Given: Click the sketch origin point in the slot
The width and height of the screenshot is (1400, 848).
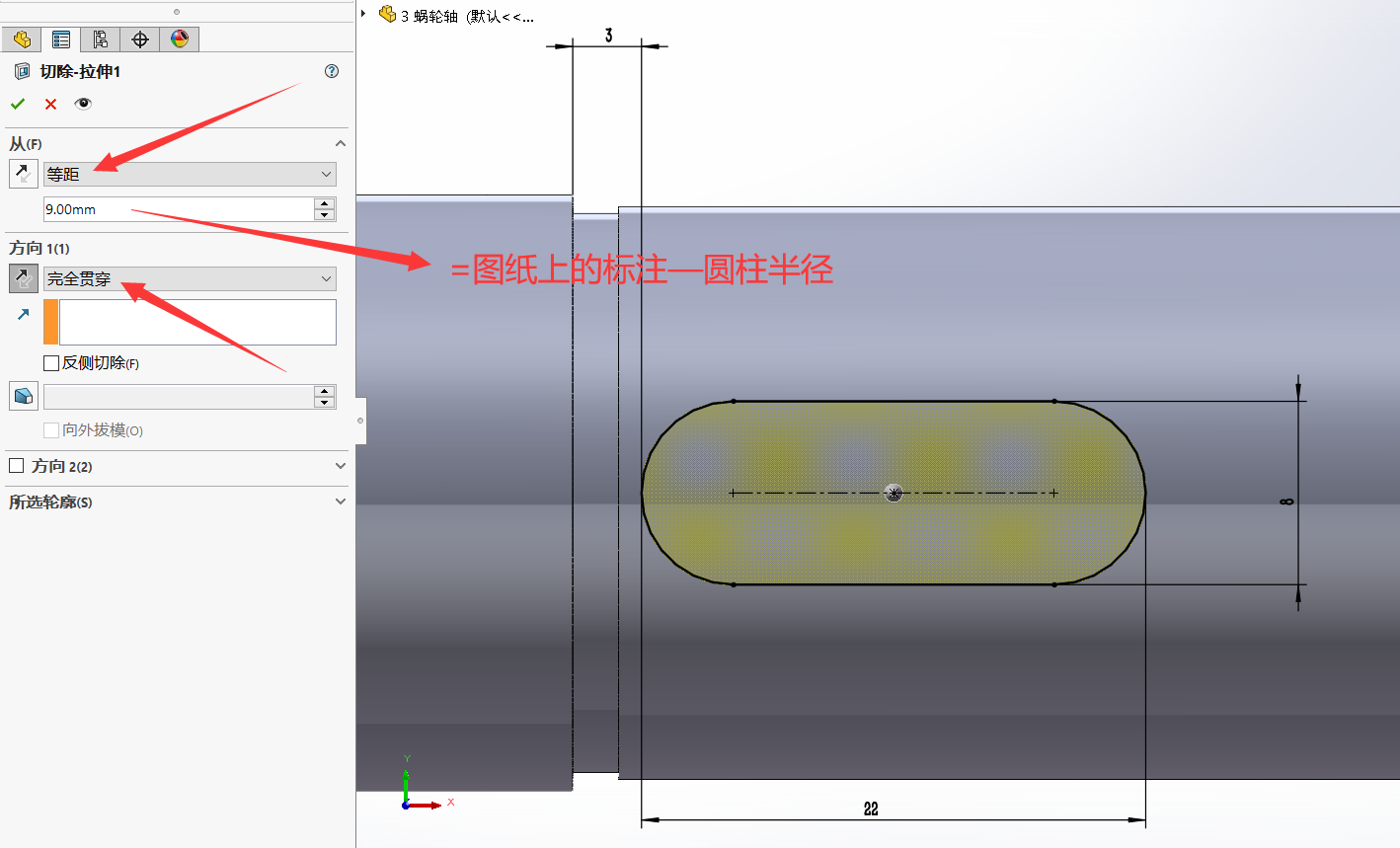Looking at the screenshot, I should (894, 493).
